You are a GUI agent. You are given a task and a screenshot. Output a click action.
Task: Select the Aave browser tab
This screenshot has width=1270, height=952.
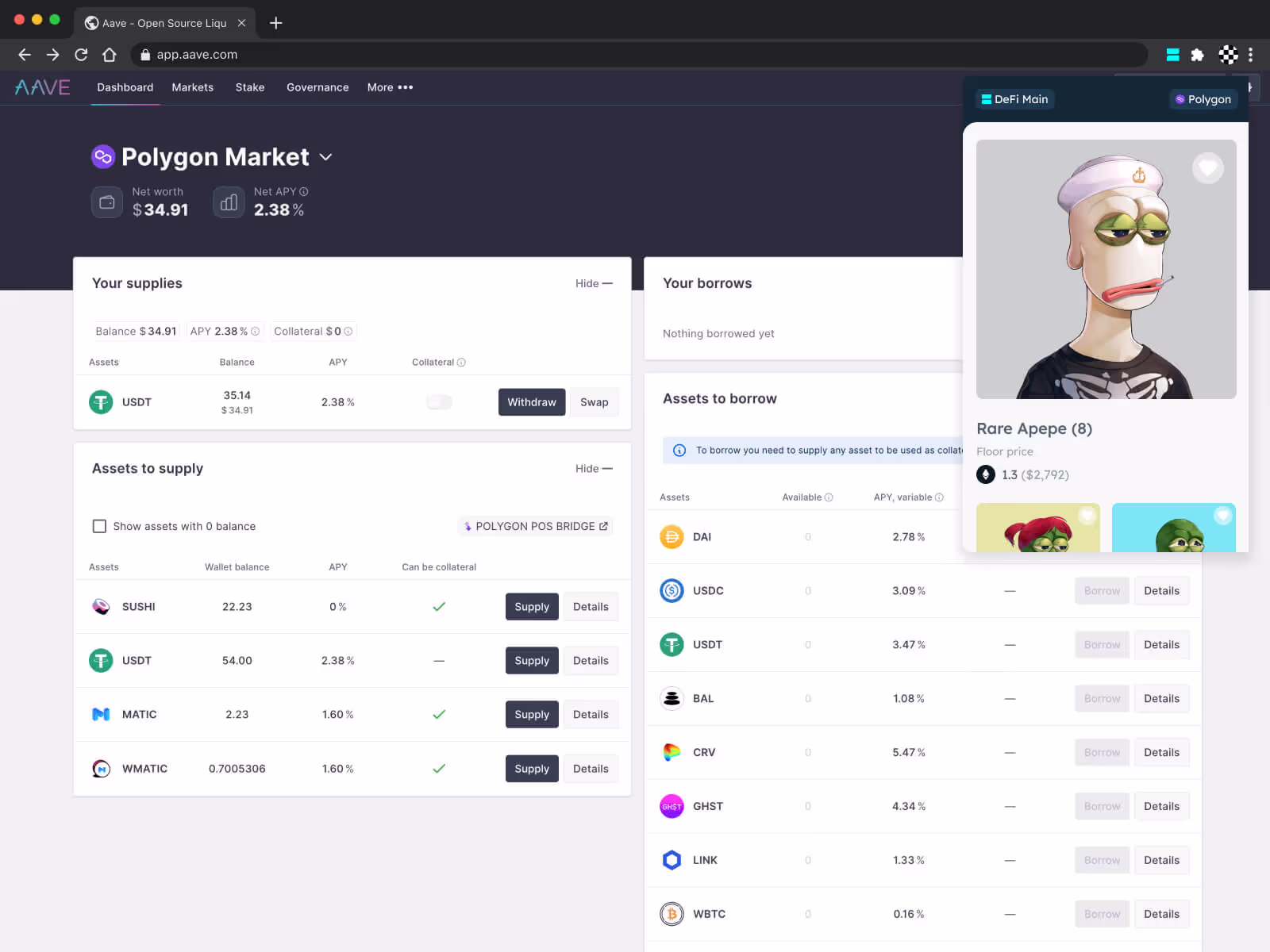coord(165,23)
